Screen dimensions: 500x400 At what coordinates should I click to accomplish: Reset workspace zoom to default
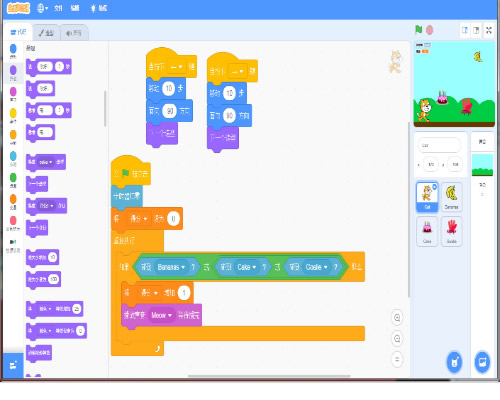[x=397, y=359]
